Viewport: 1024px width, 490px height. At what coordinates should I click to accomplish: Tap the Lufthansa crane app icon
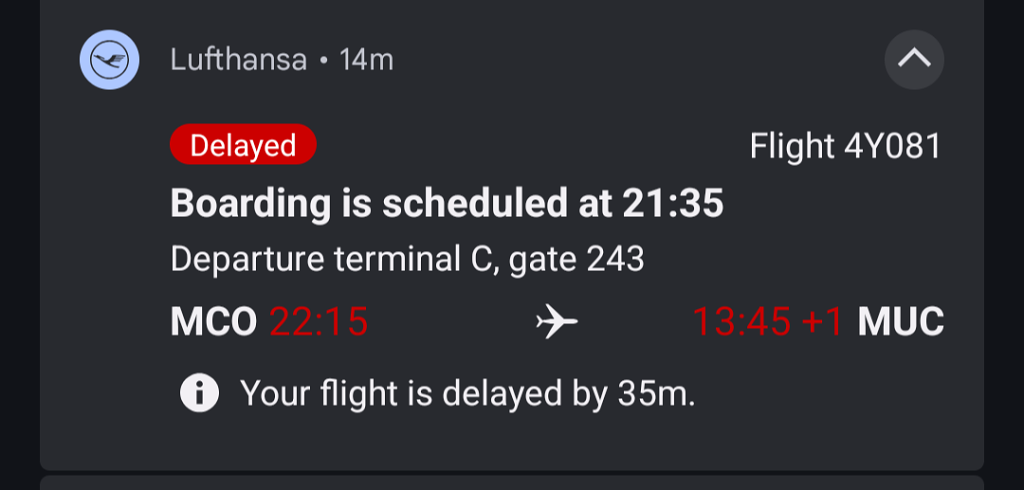[x=109, y=60]
